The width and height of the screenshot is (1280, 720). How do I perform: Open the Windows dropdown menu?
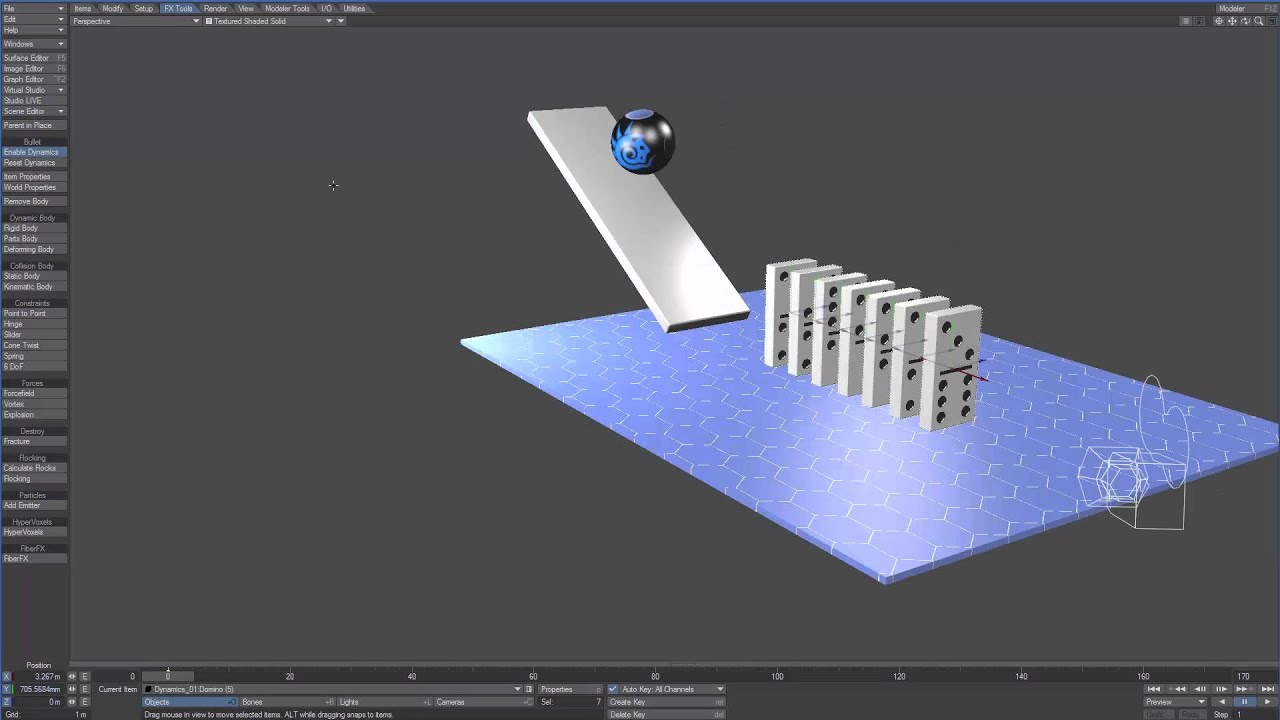pyautogui.click(x=33, y=44)
